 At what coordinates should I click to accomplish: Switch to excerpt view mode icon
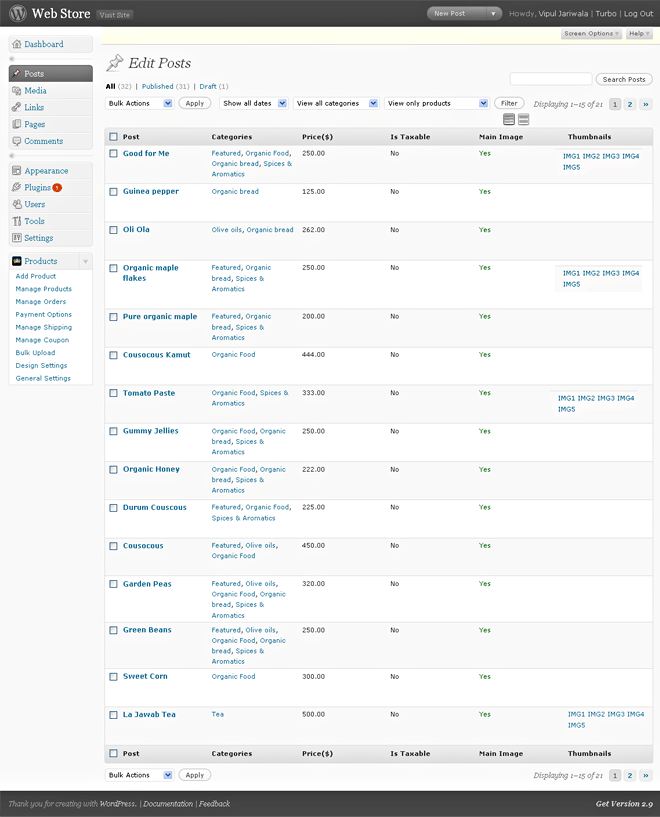[524, 119]
